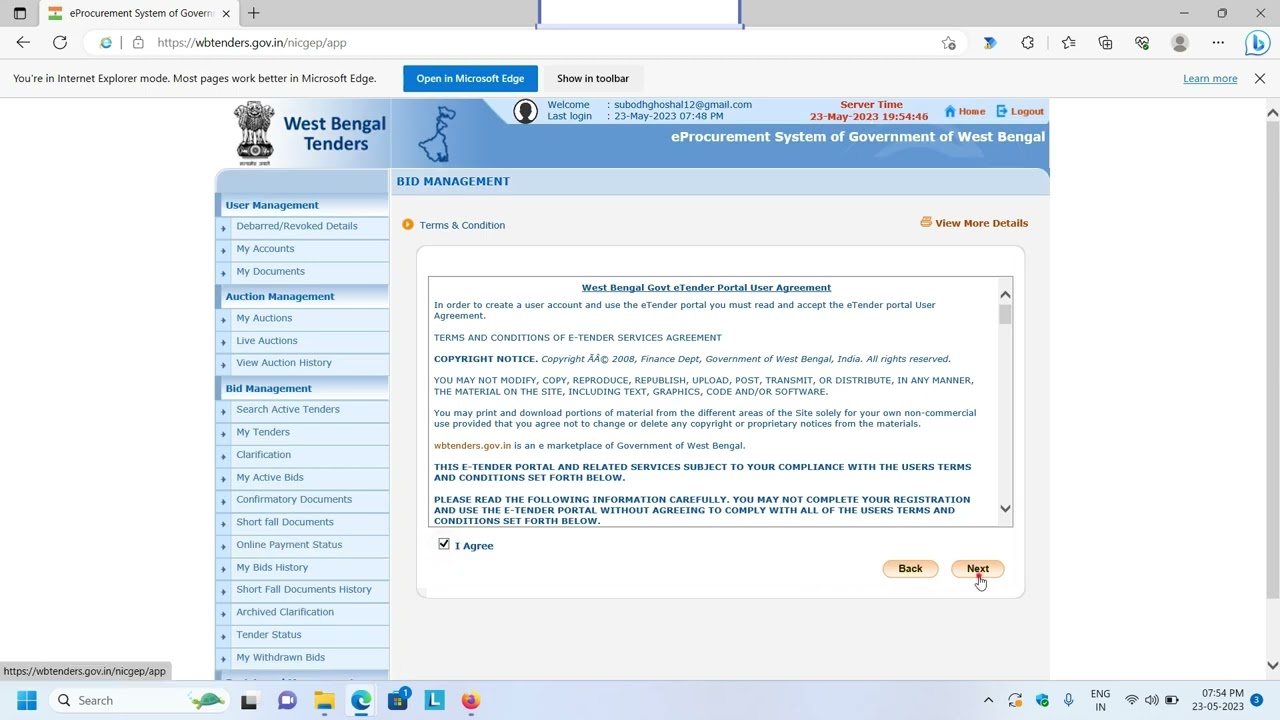1280x720 pixels.
Task: Check the I Agree checkbox
Action: pos(444,544)
